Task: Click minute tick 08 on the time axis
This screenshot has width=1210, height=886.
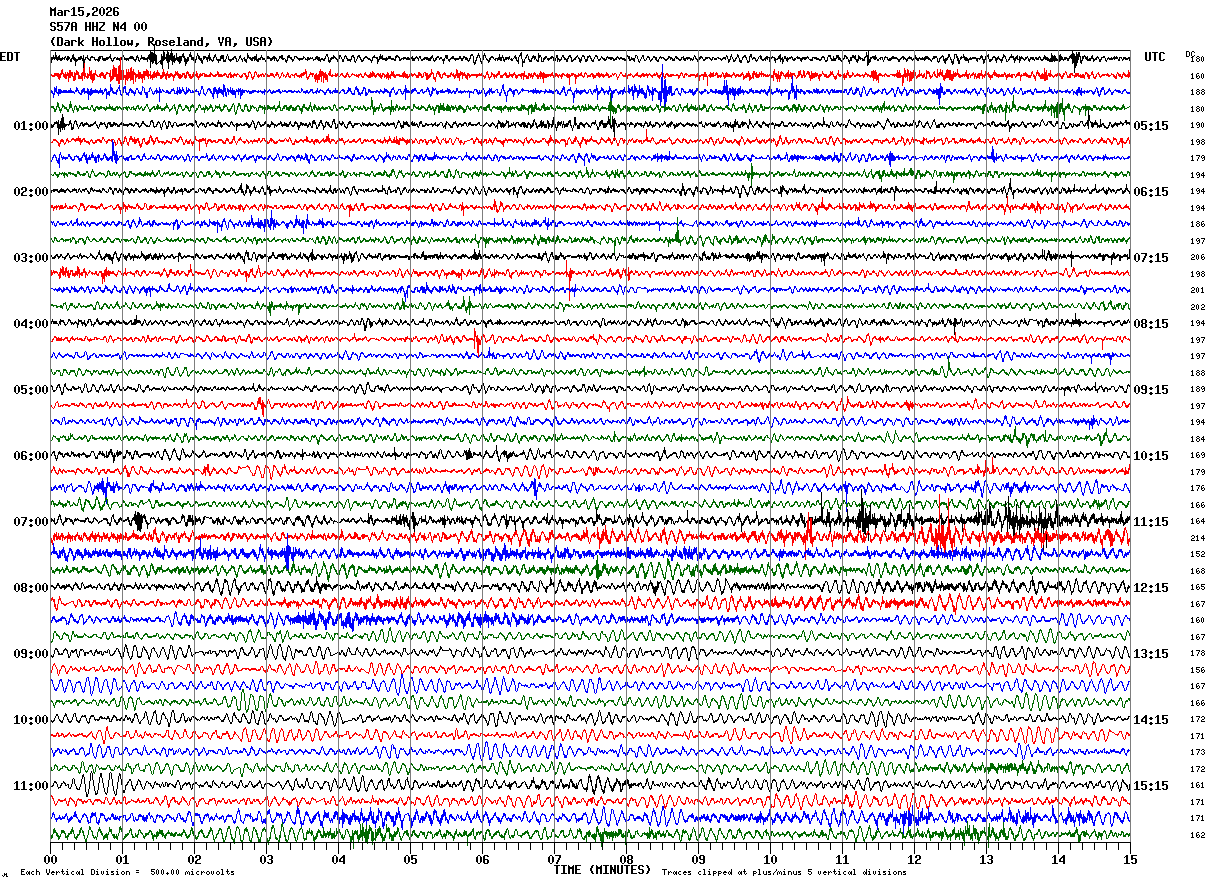Action: tap(626, 859)
